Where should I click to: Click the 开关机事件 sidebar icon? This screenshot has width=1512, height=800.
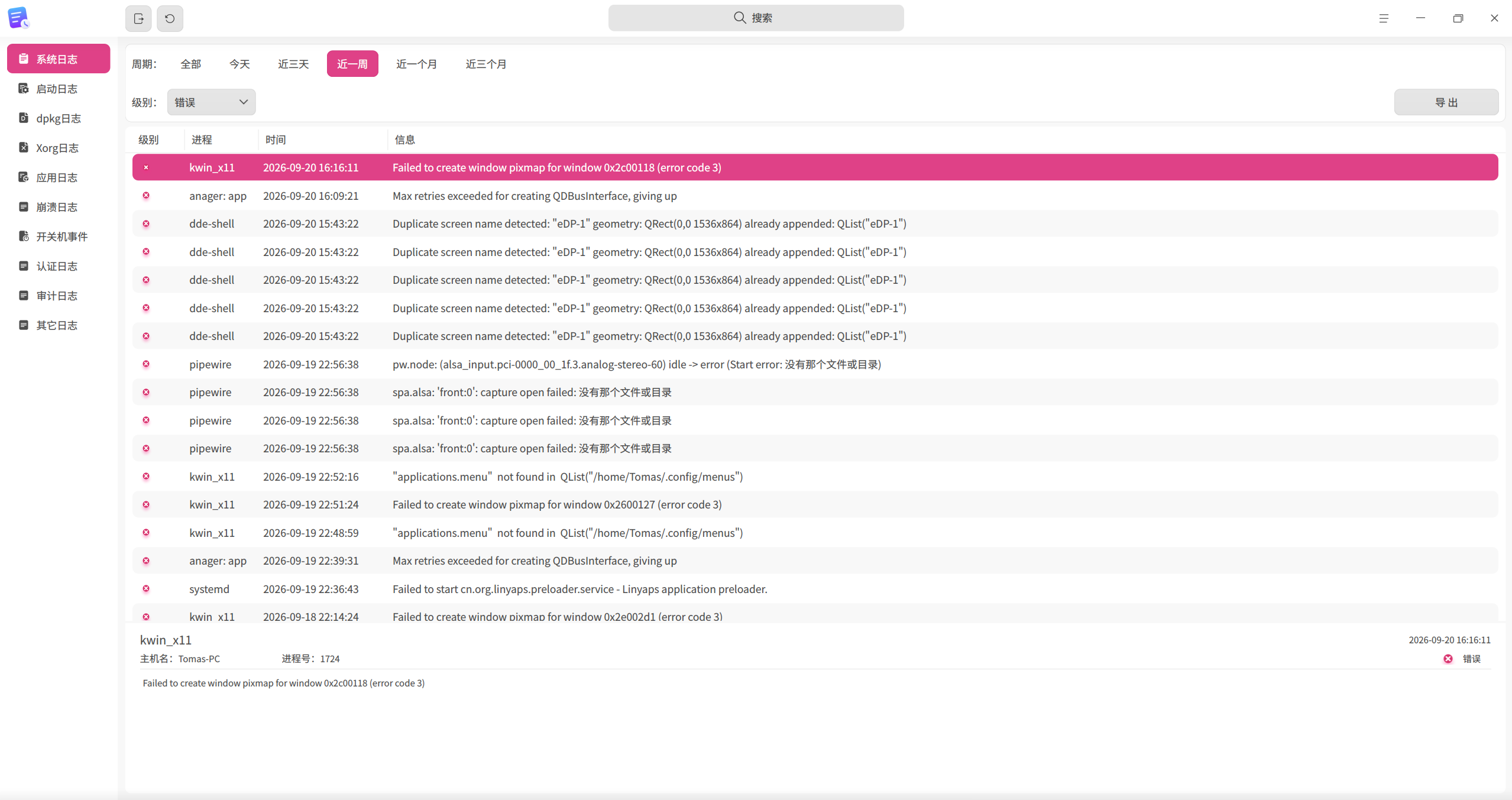(24, 237)
